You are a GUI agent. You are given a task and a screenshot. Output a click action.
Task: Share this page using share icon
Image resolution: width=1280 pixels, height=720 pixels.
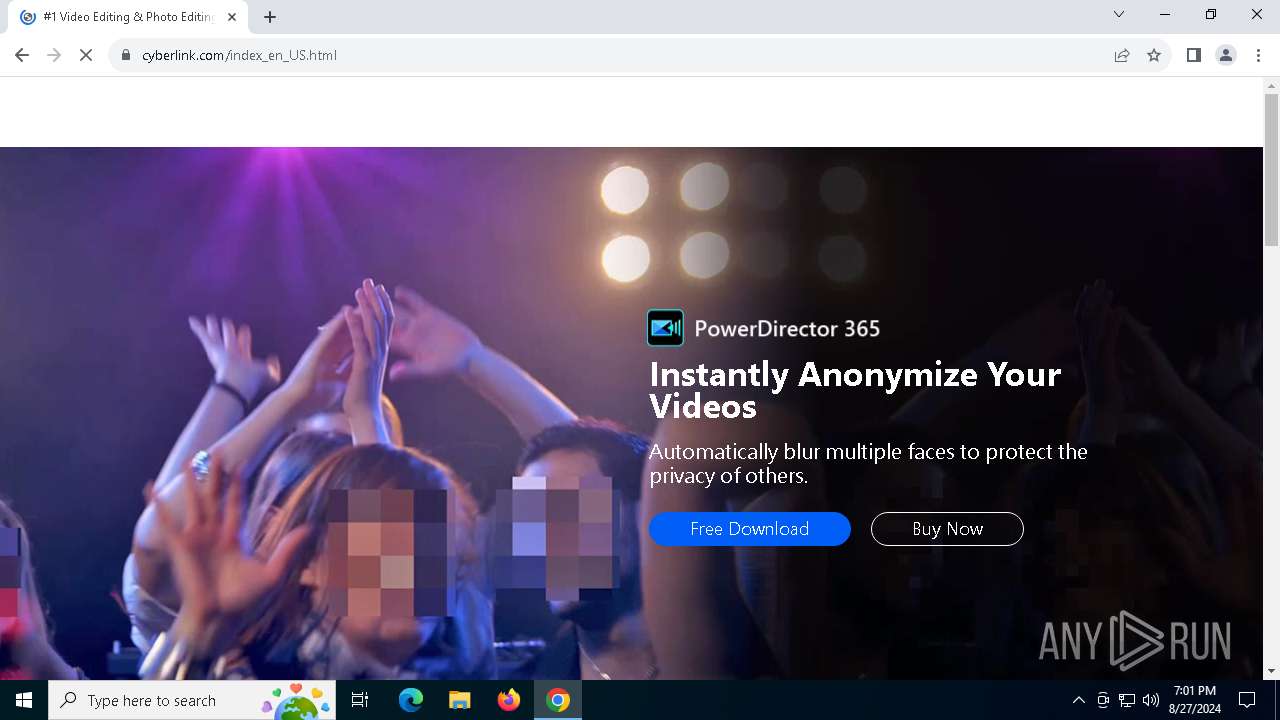click(1122, 55)
